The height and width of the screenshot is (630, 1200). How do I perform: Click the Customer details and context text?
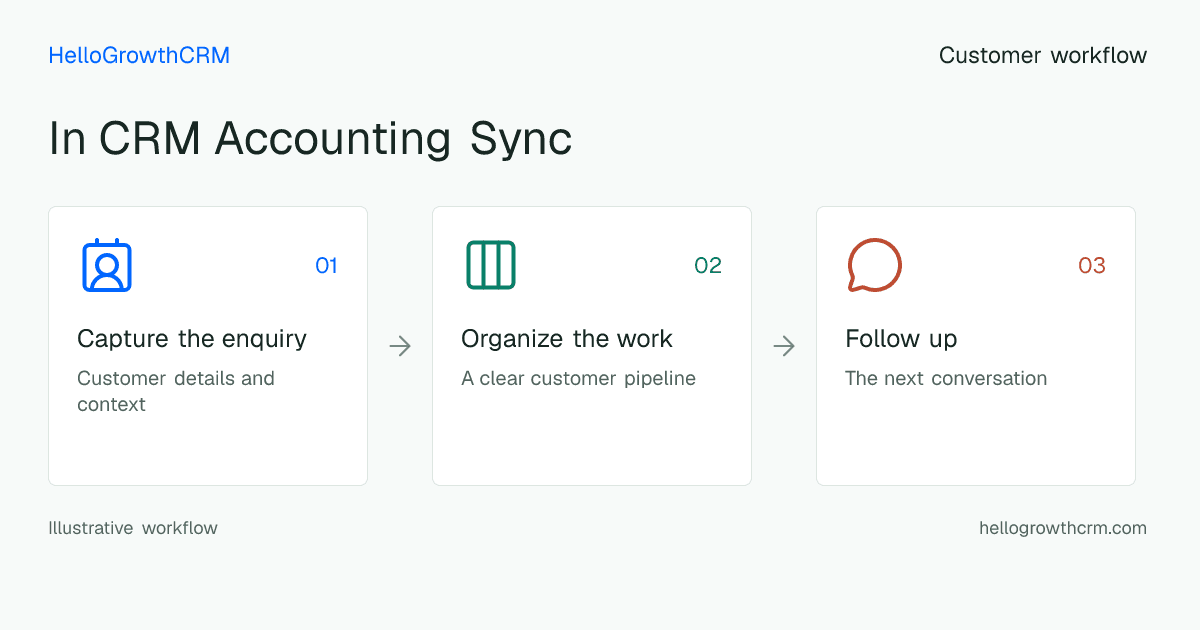click(176, 391)
